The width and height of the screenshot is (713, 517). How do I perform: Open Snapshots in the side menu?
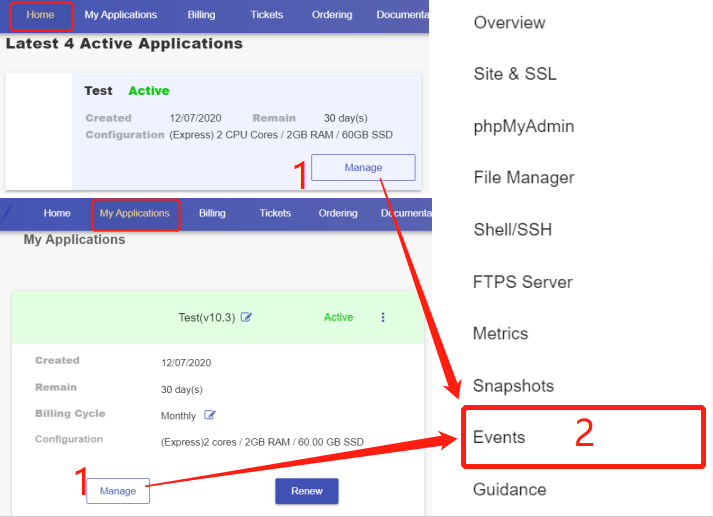point(513,386)
